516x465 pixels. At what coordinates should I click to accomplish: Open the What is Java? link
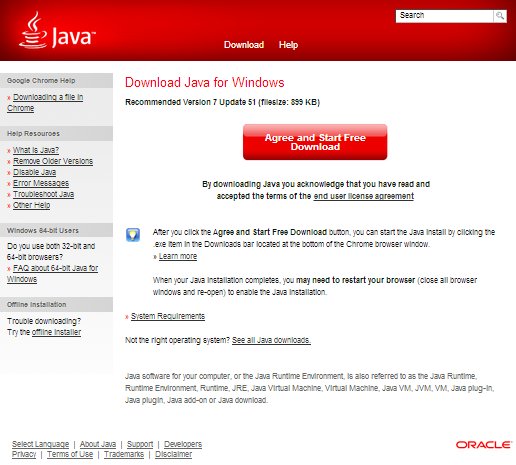coord(36,150)
